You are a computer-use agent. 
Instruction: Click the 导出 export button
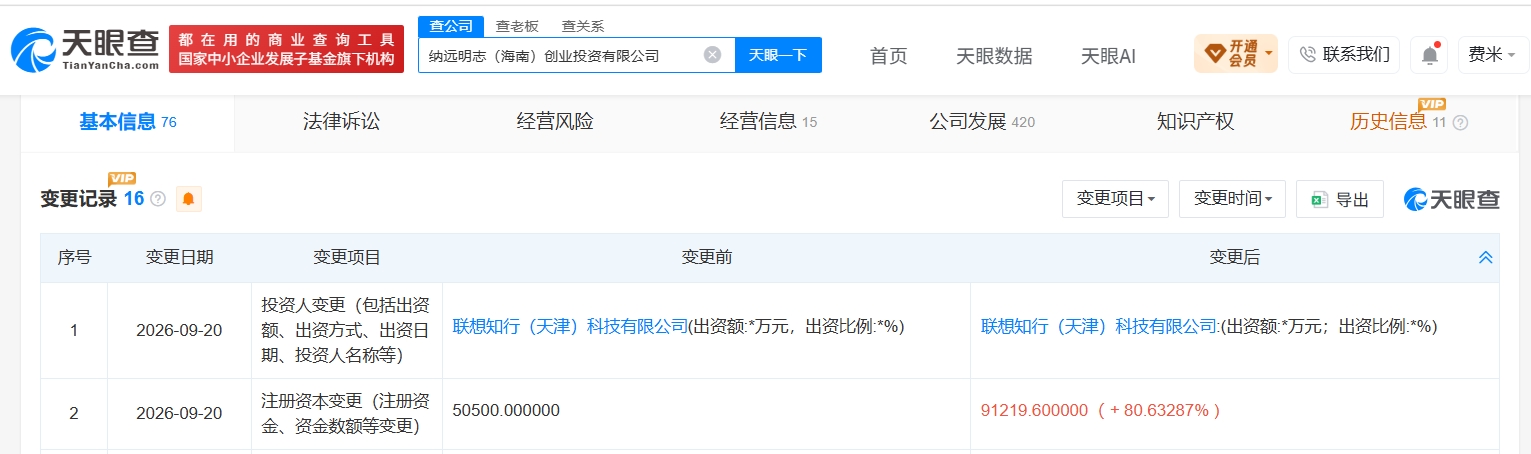tap(1340, 199)
